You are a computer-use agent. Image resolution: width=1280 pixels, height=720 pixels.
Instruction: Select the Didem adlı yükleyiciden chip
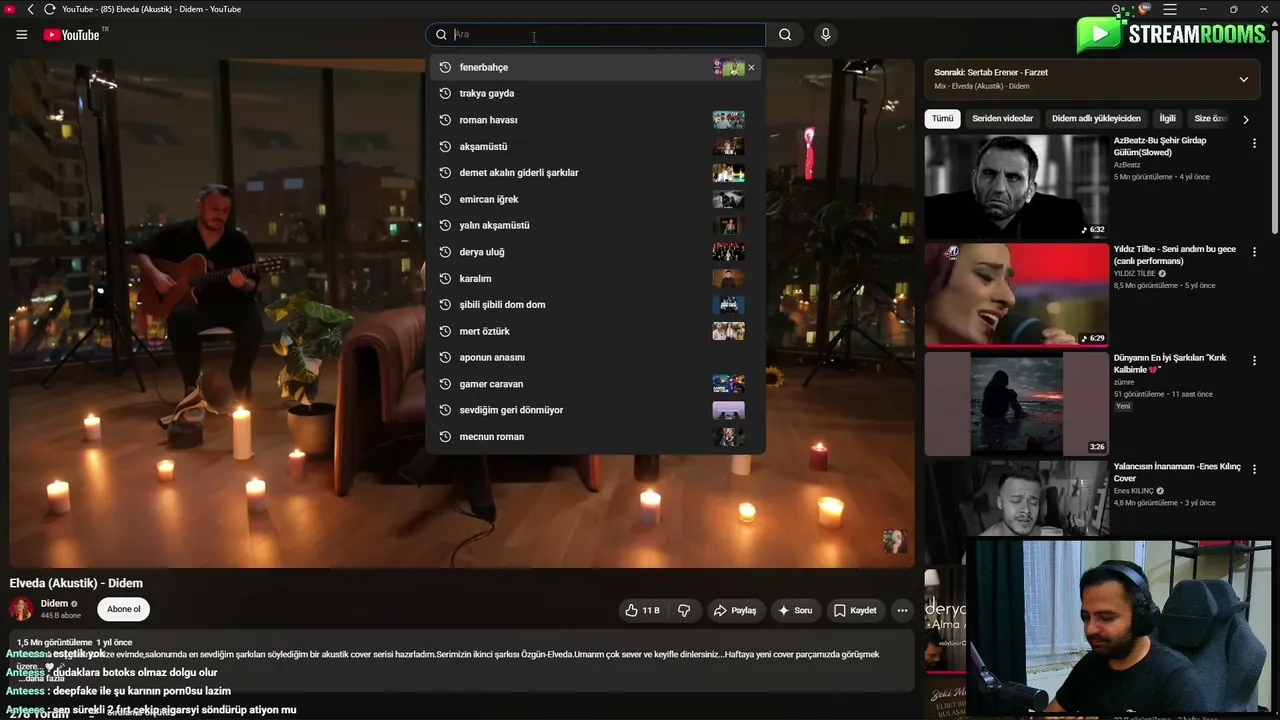pos(1096,118)
